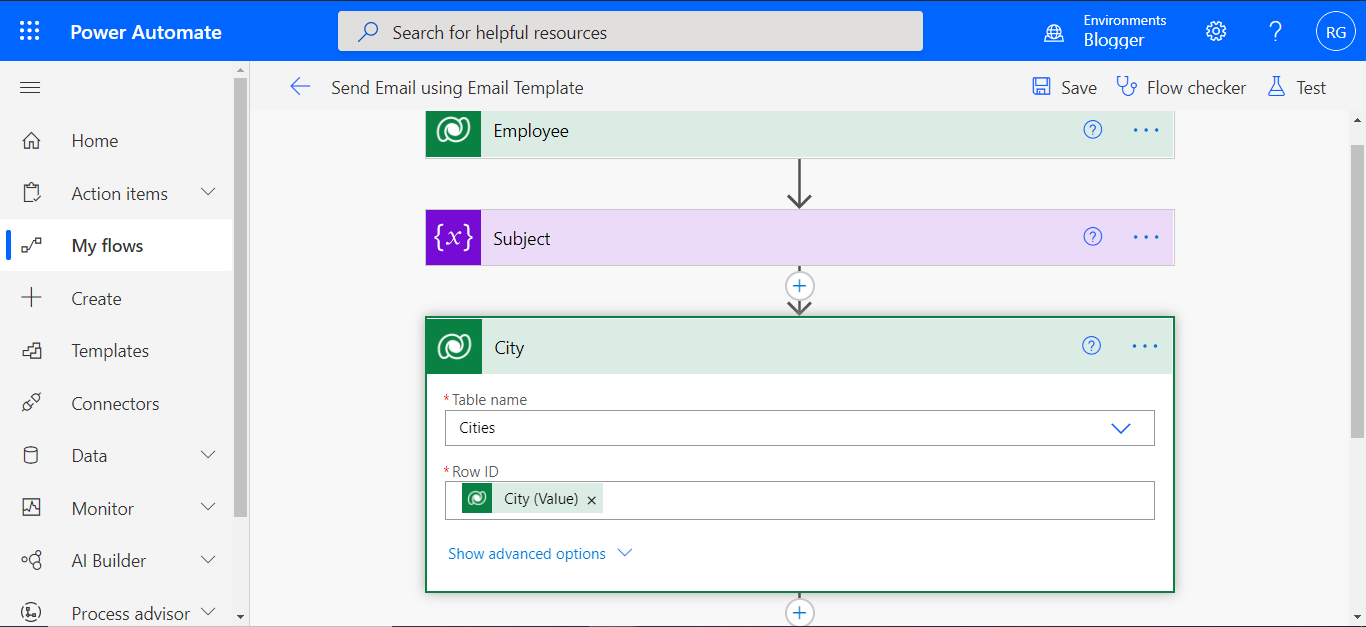Collapse the sidebar with the hamburger icon
The image size is (1366, 627).
pyautogui.click(x=29, y=87)
